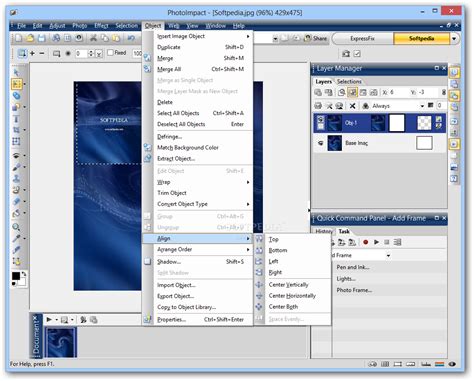Choose Center Horizontally from Align submenu

pos(292,296)
